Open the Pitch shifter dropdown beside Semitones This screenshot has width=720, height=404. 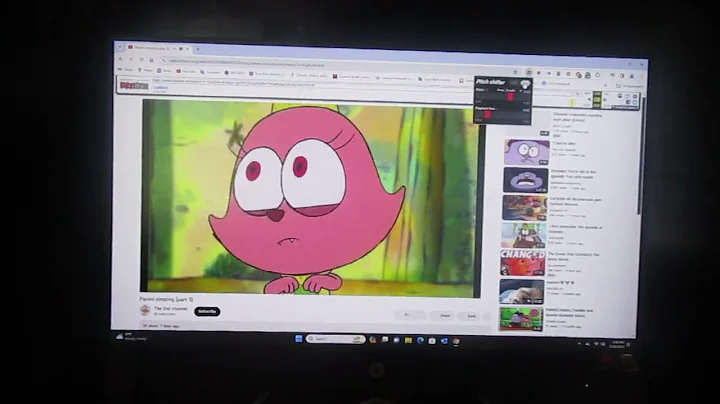point(520,91)
